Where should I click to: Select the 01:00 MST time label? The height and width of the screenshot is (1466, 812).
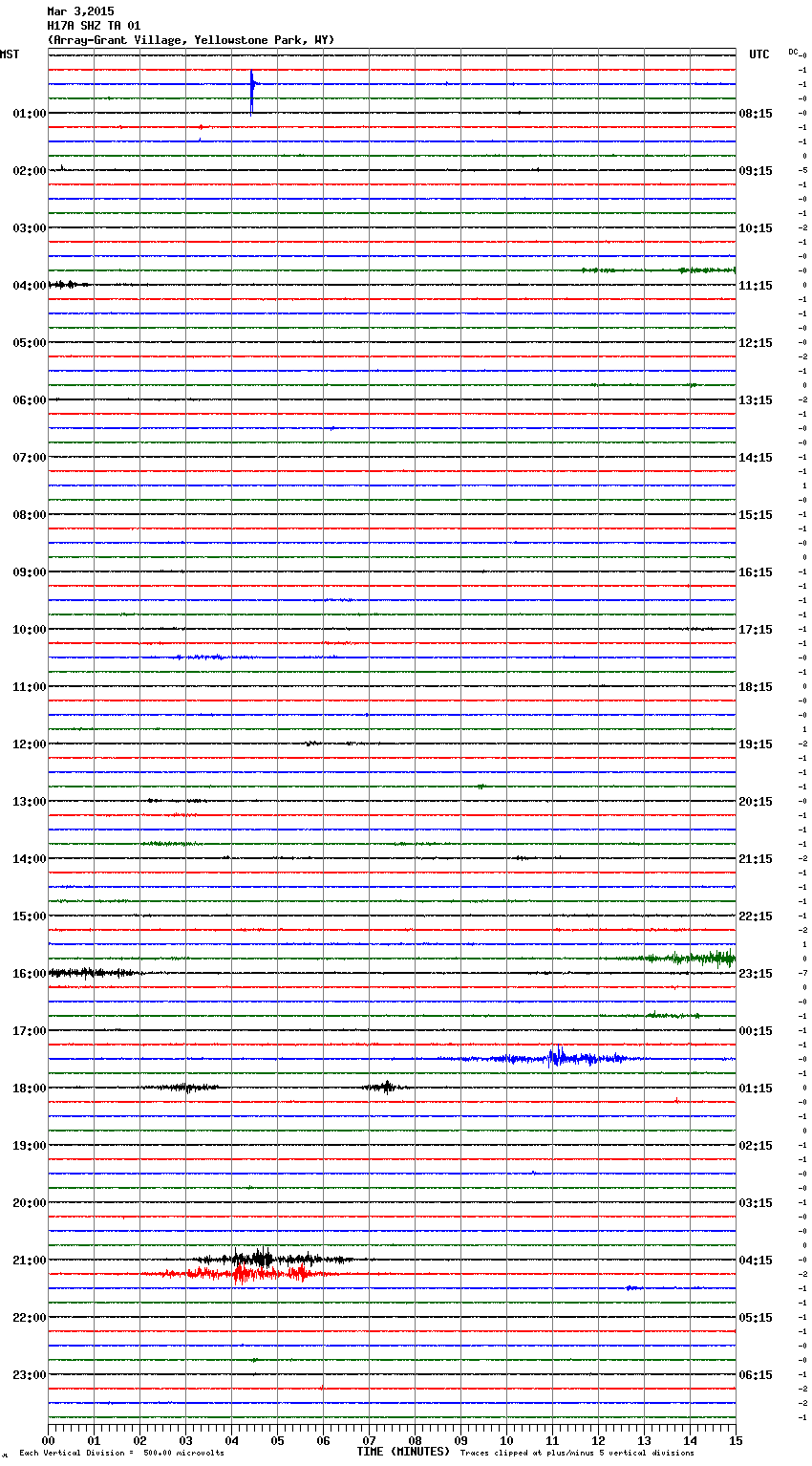click(30, 114)
